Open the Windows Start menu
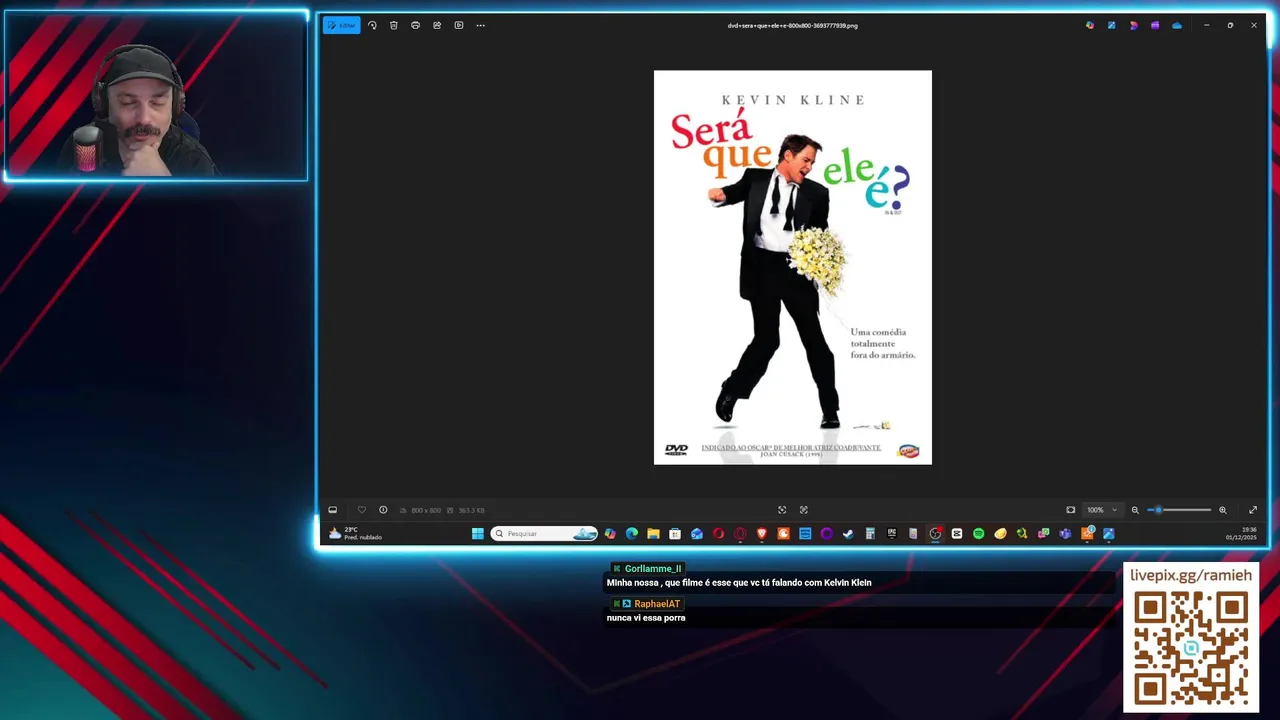This screenshot has height=720, width=1280. pos(477,533)
